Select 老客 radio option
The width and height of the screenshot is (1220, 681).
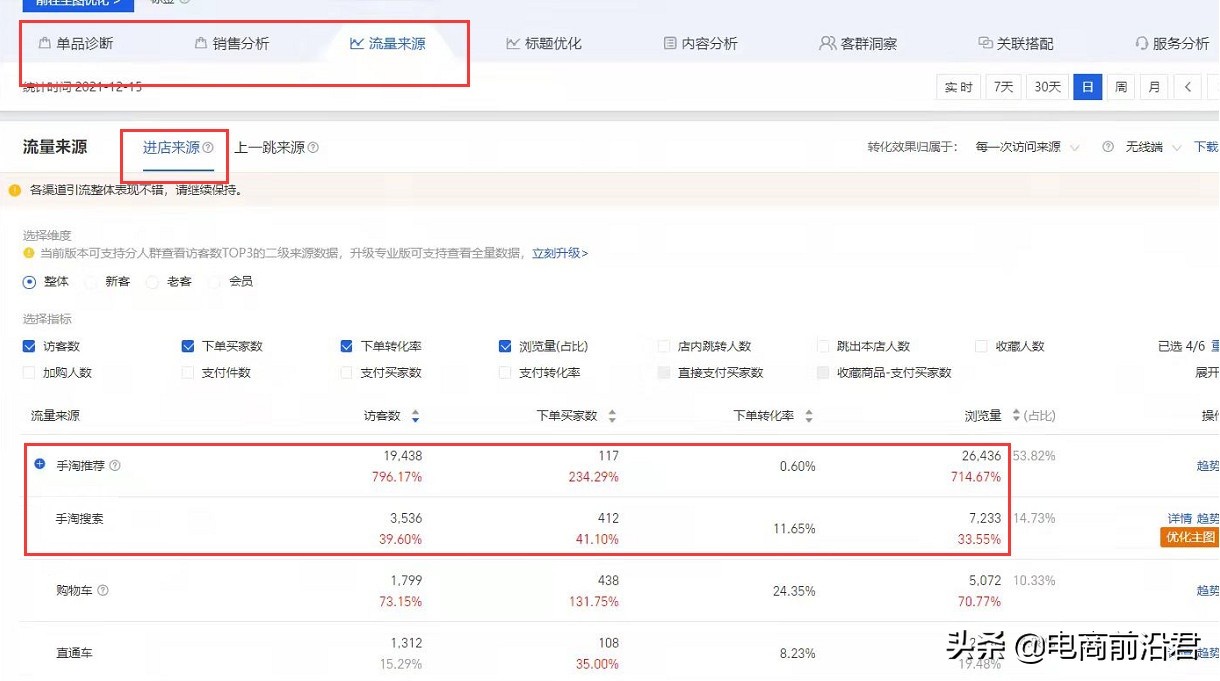[x=153, y=282]
